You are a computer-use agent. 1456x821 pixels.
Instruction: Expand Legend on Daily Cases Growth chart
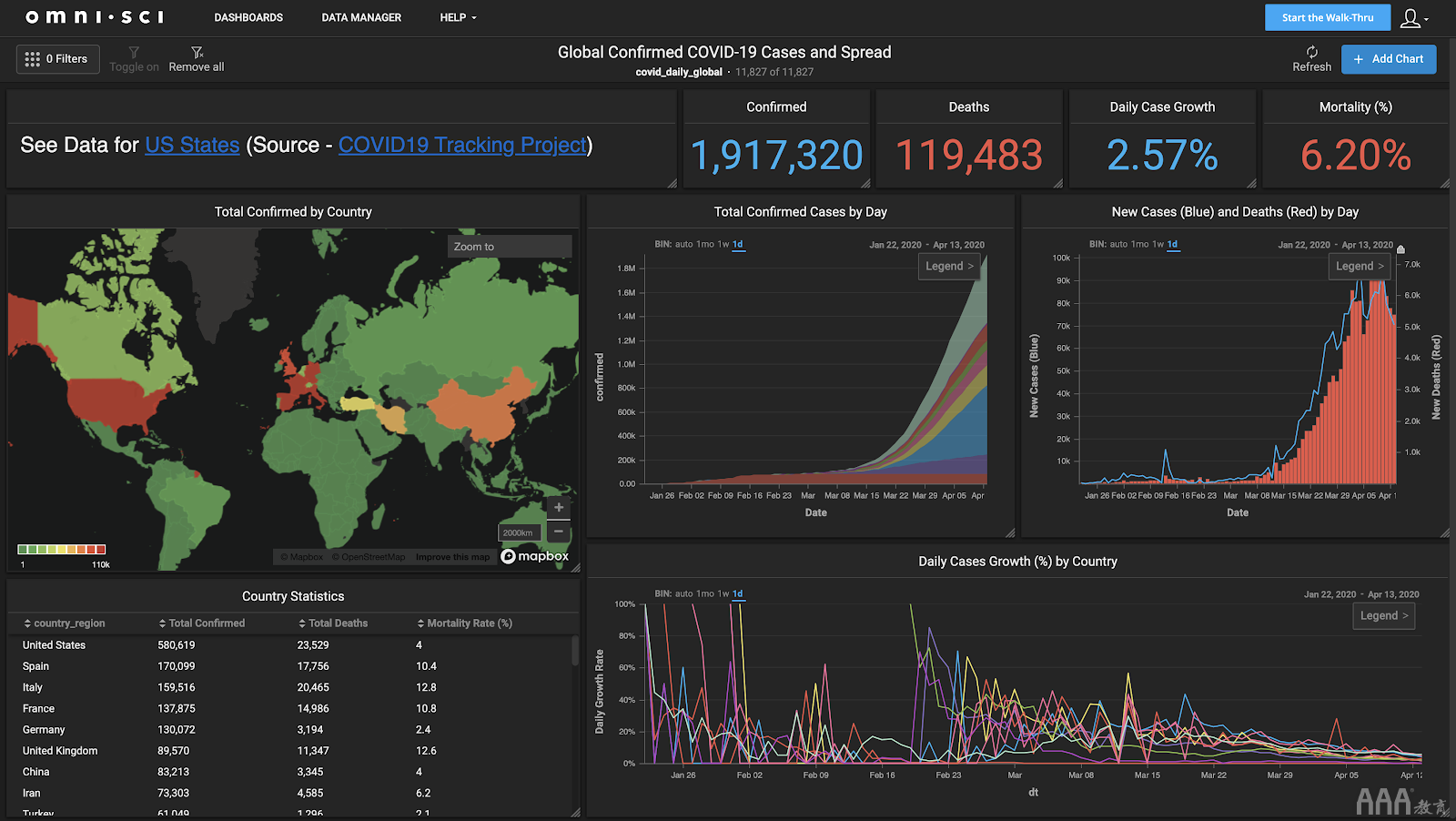click(x=1384, y=616)
